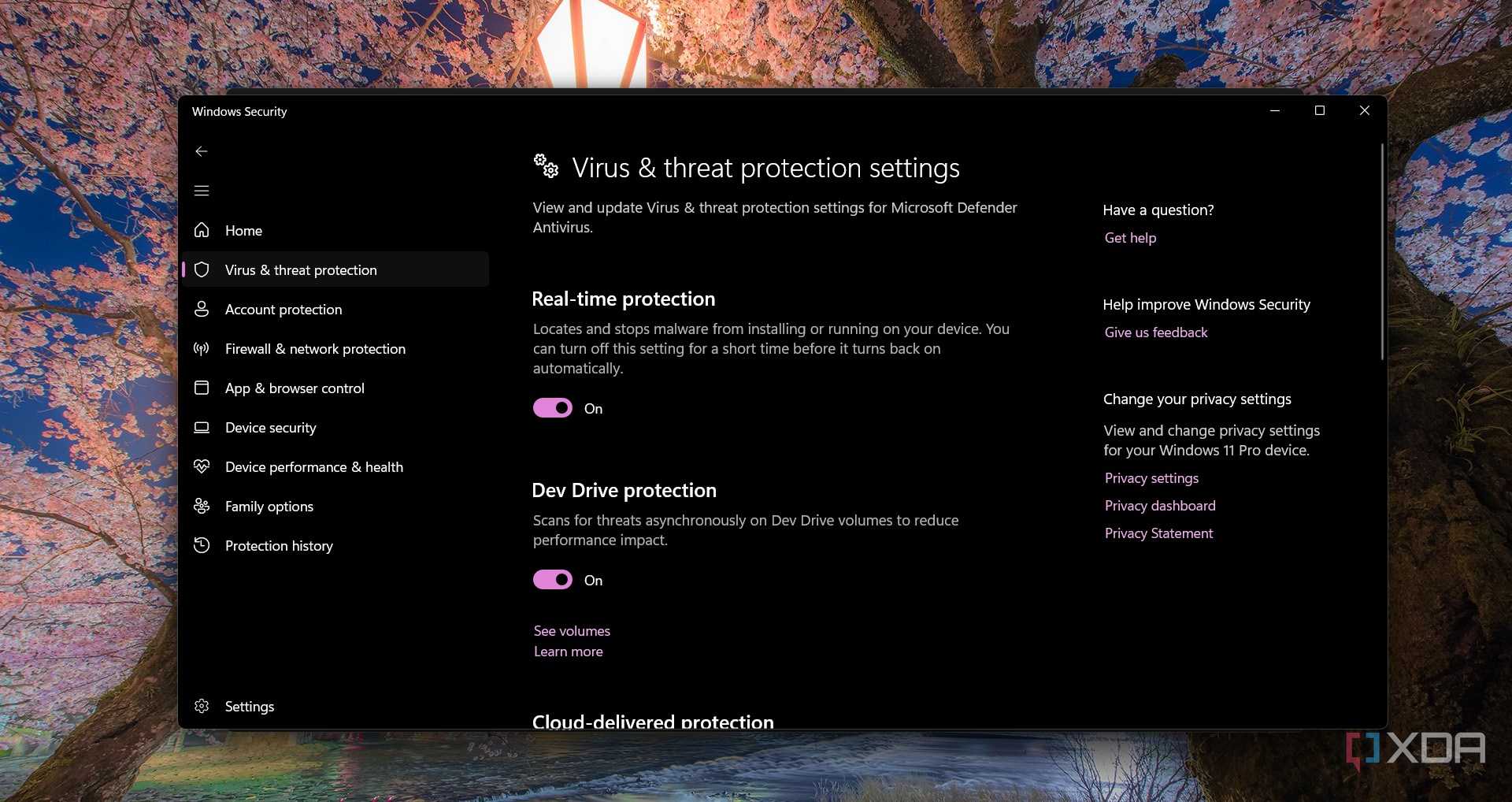
Task: Turn off Real-time protection toggle
Action: pos(553,408)
